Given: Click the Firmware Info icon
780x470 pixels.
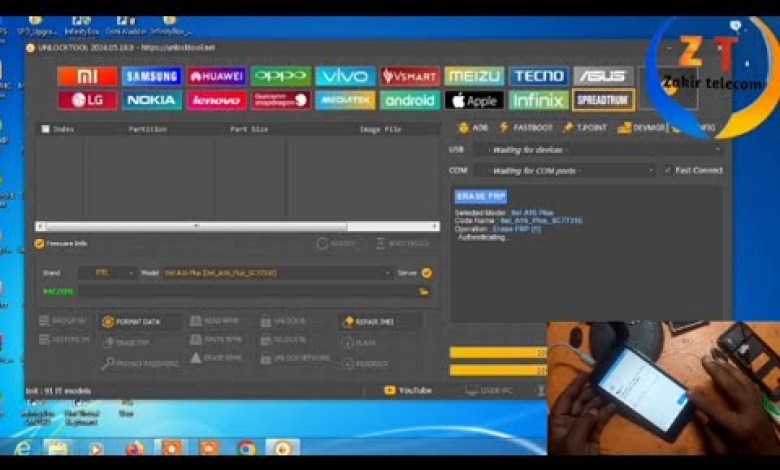Looking at the screenshot, I should [39, 244].
